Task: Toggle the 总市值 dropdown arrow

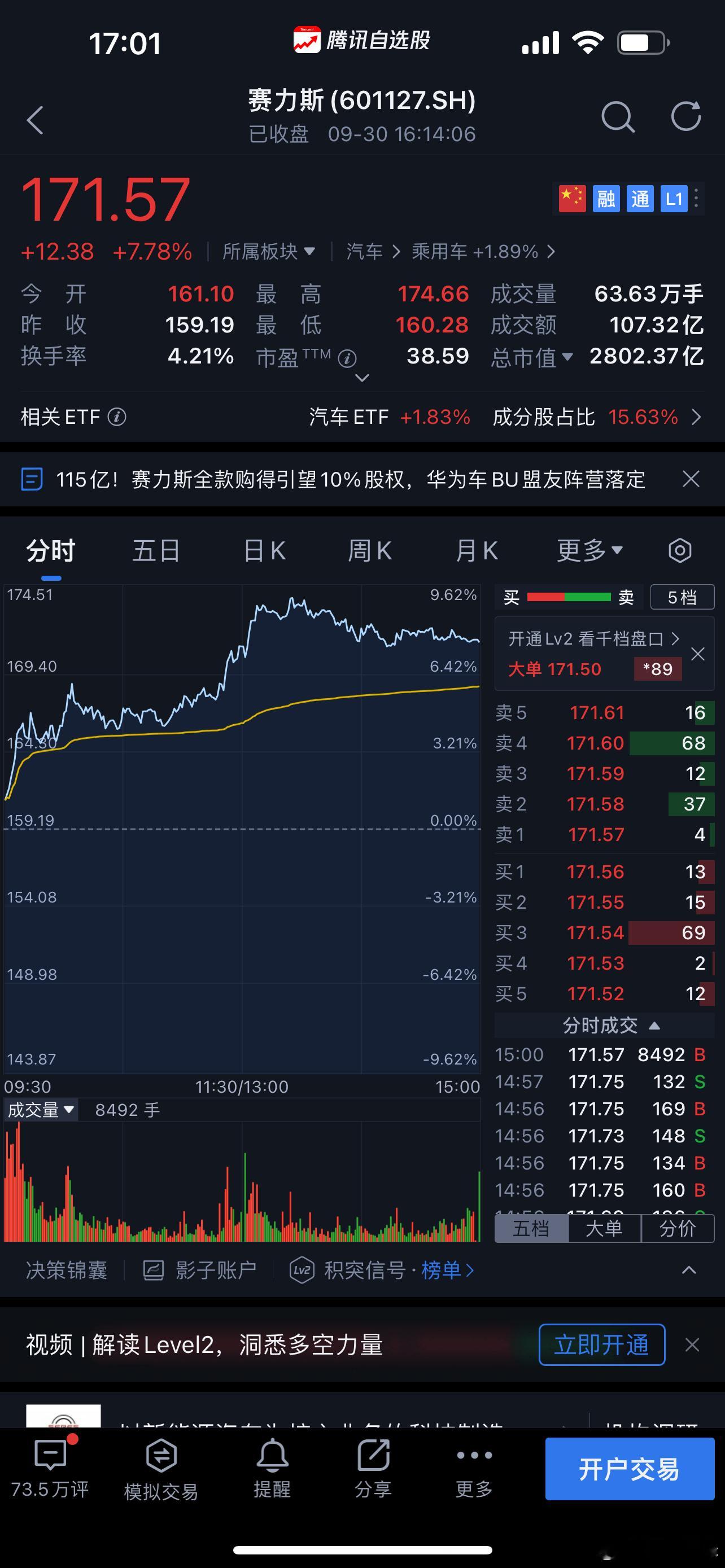Action: (x=567, y=357)
